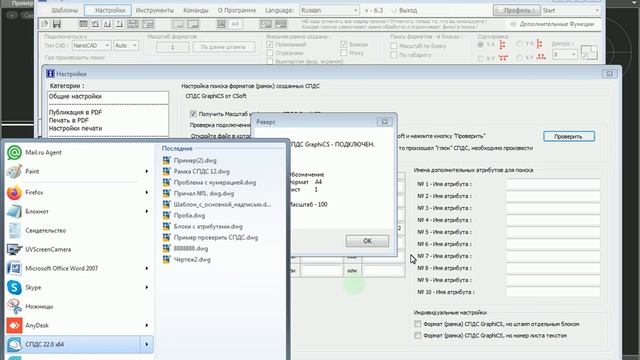640x360 pixels.
Task: Click № 5 - Имя атрибута field
Action: pyautogui.click(x=553, y=232)
